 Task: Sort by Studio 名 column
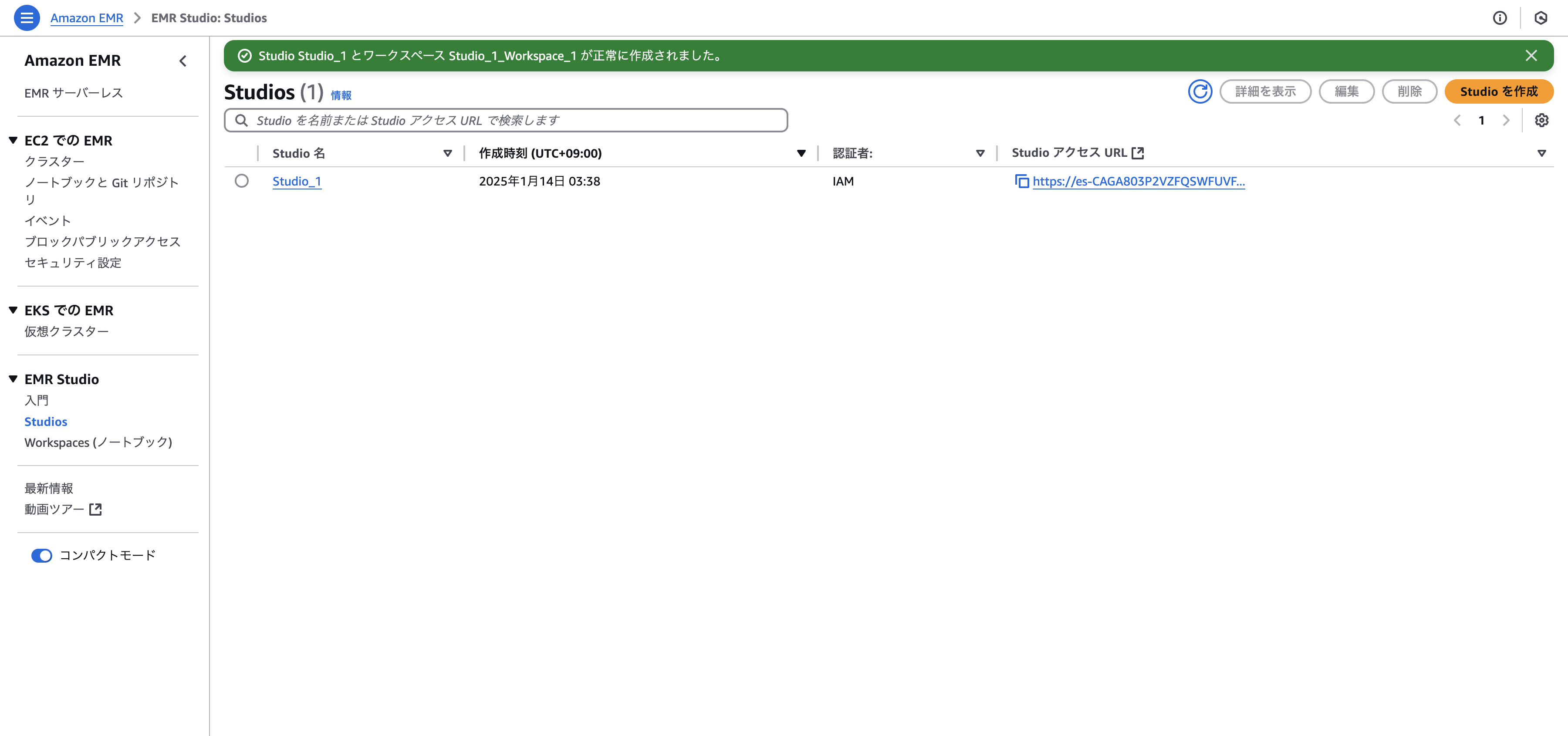447,153
